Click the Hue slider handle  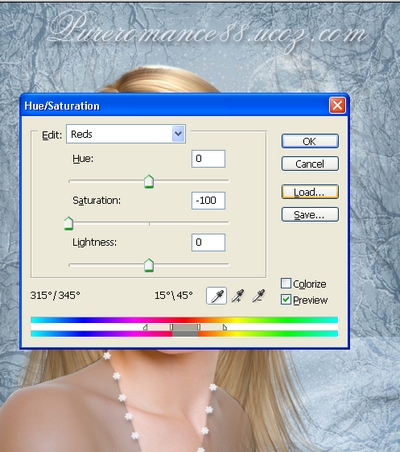(149, 182)
